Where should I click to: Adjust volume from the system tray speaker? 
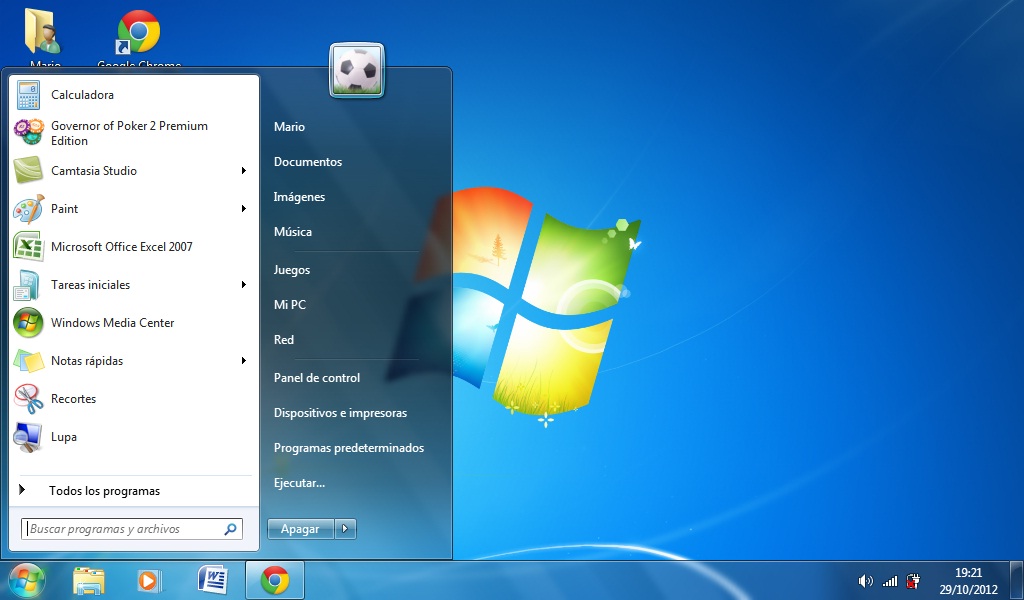[866, 580]
